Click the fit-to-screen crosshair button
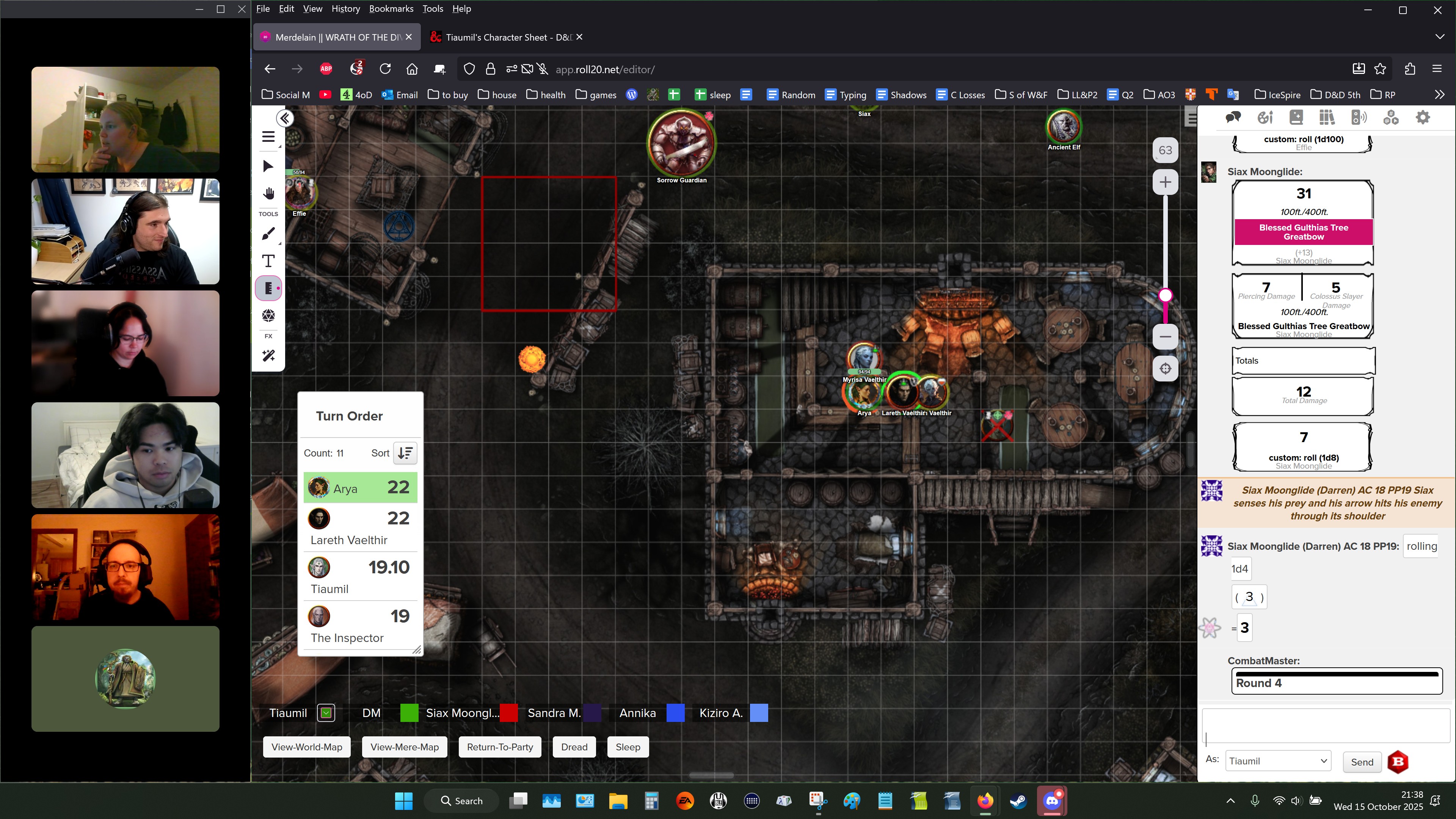Image resolution: width=1456 pixels, height=819 pixels. pyautogui.click(x=1165, y=369)
